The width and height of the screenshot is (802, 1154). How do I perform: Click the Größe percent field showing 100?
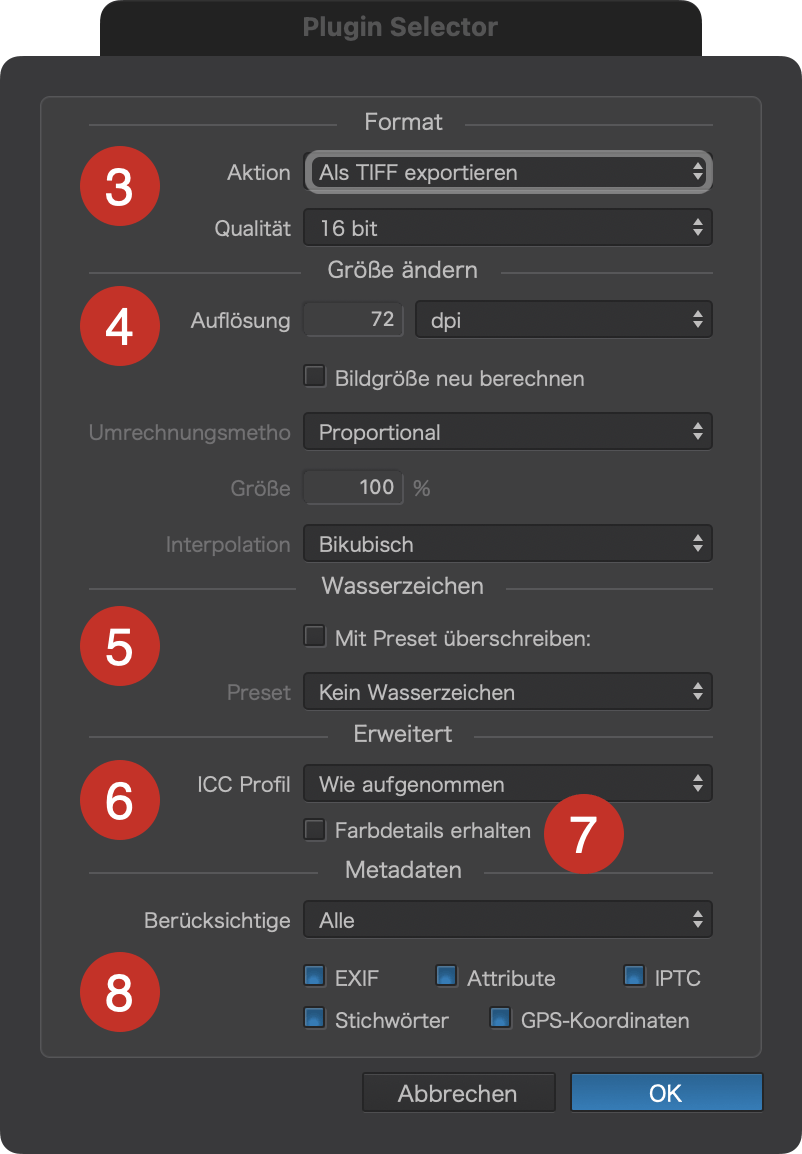353,487
